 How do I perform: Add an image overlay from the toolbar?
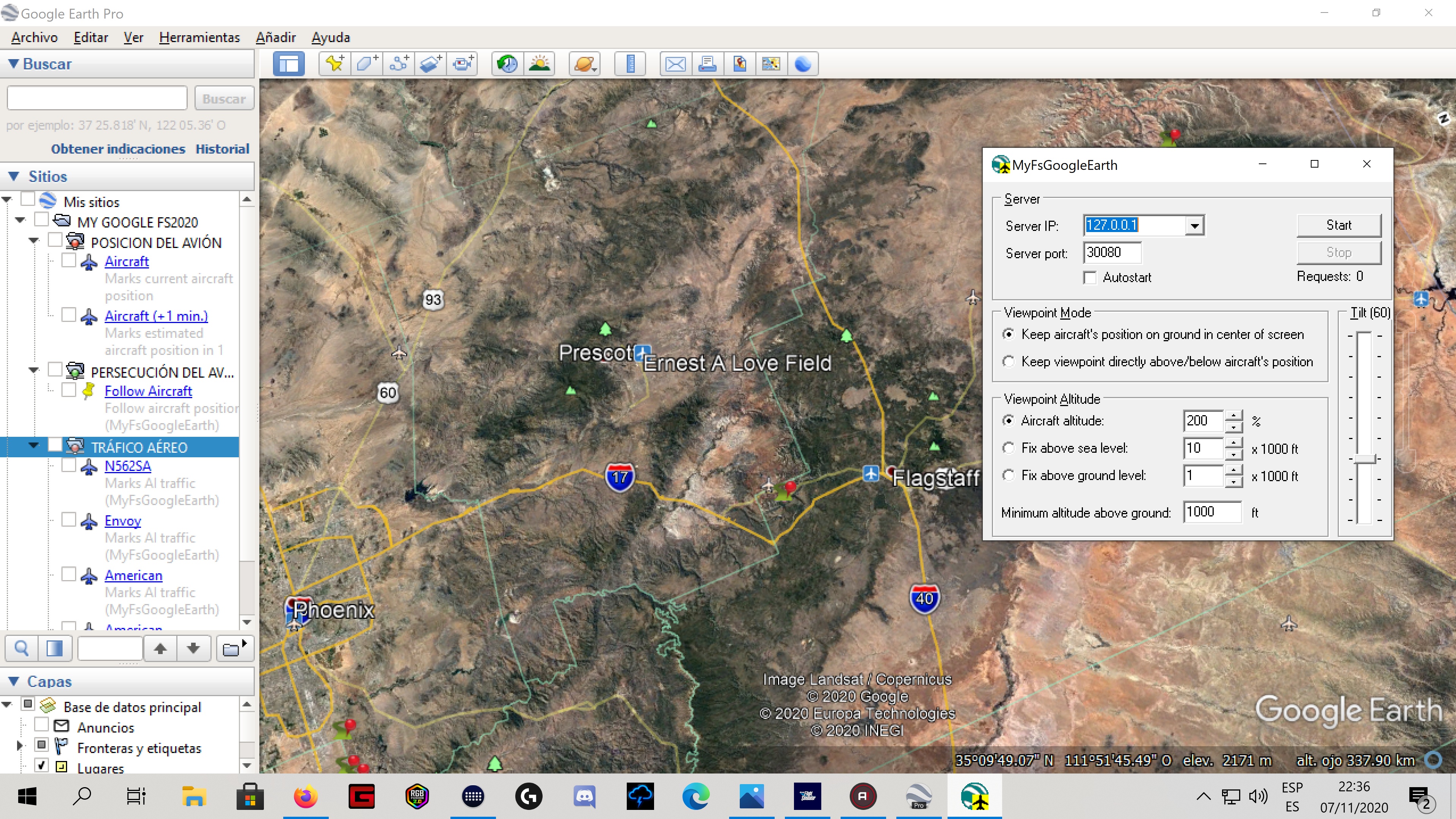point(431,63)
